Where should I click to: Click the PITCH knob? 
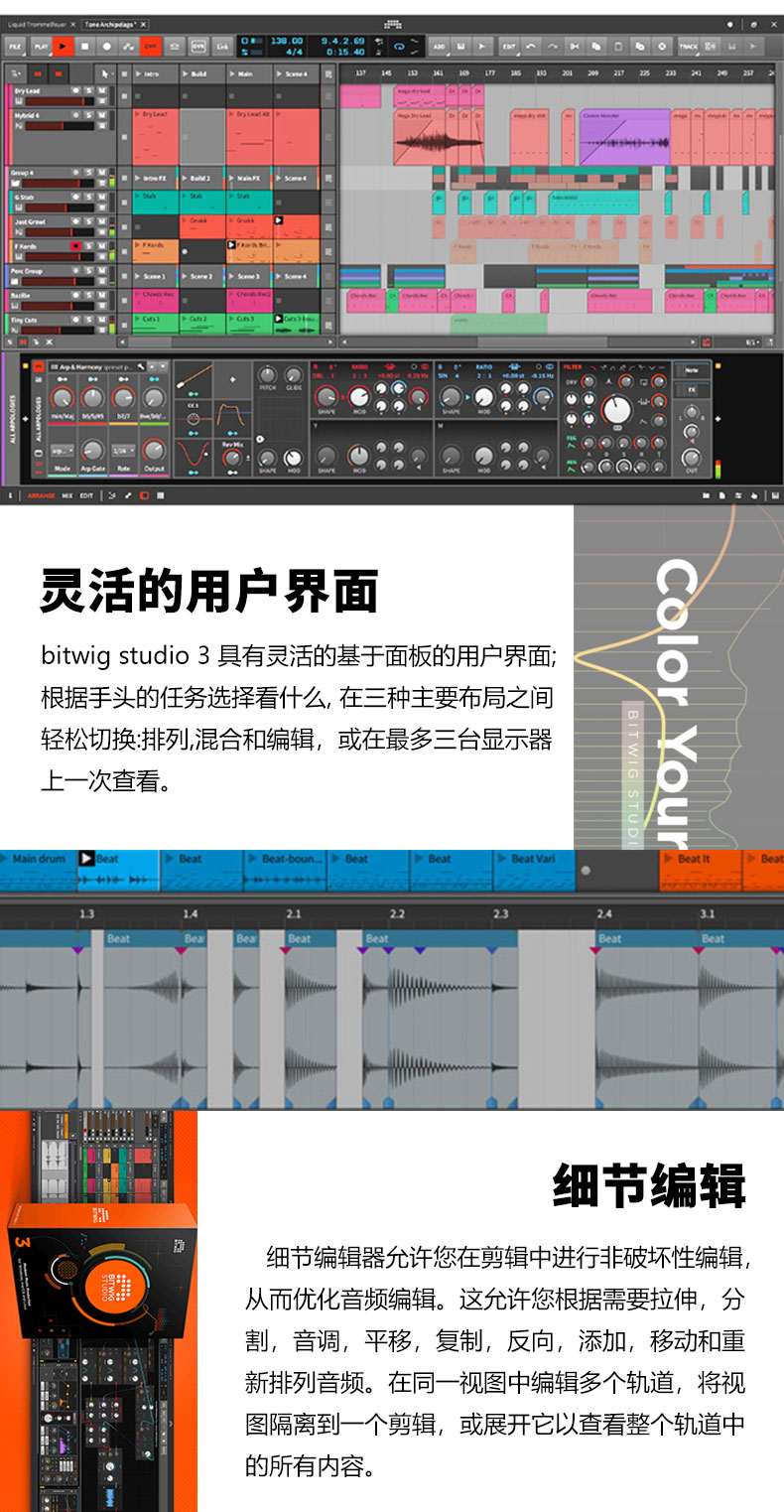point(268,375)
